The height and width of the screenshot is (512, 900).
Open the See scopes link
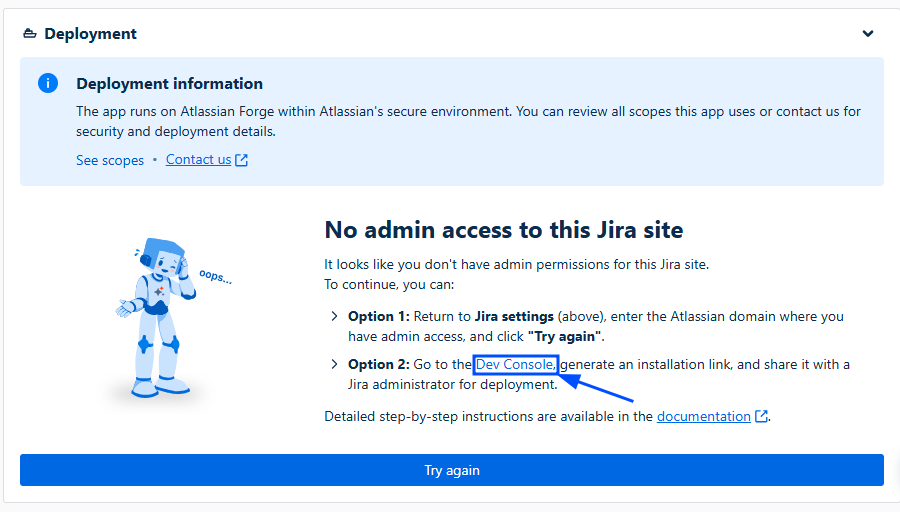coord(110,160)
